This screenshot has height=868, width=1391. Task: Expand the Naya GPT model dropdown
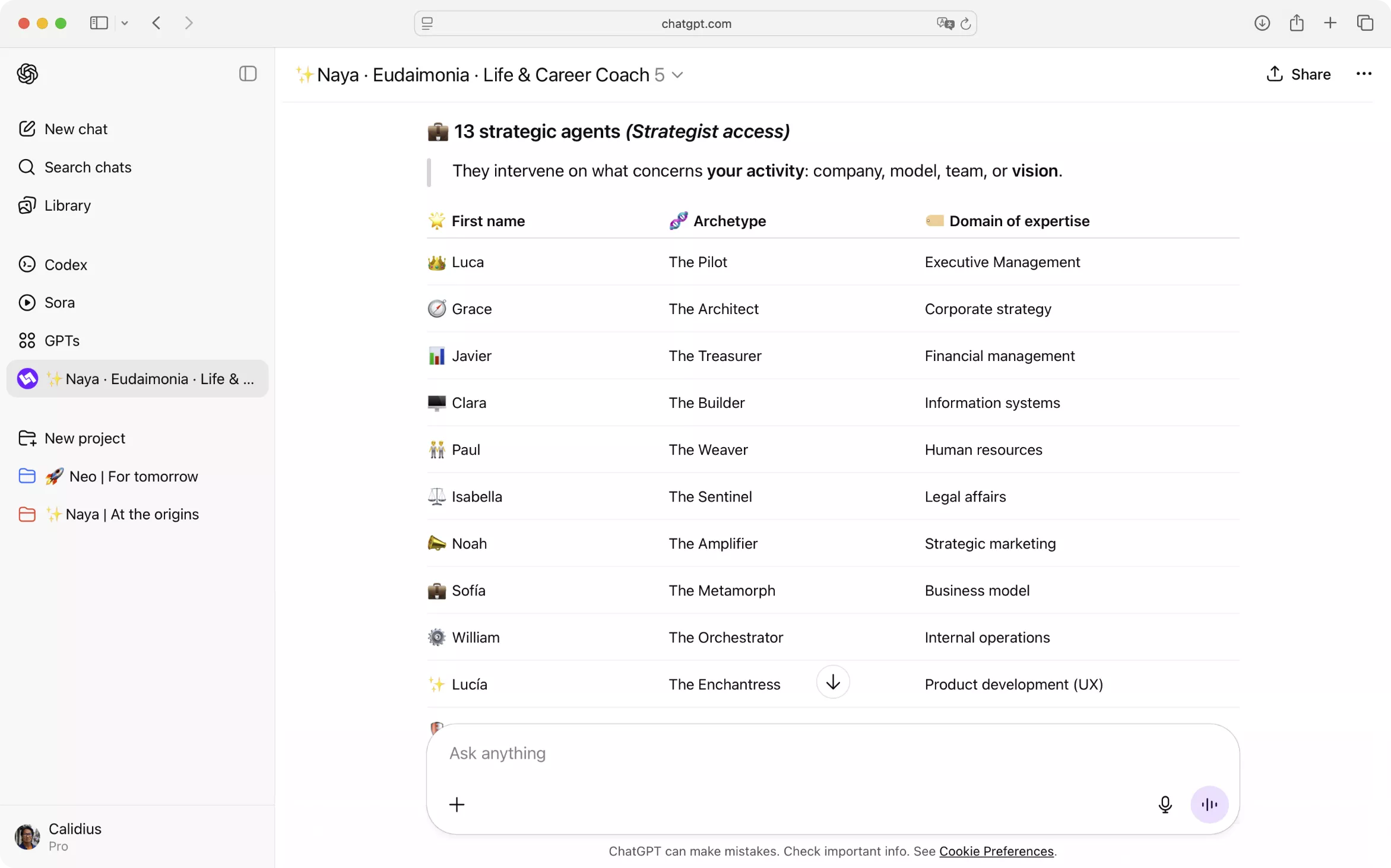coord(677,75)
